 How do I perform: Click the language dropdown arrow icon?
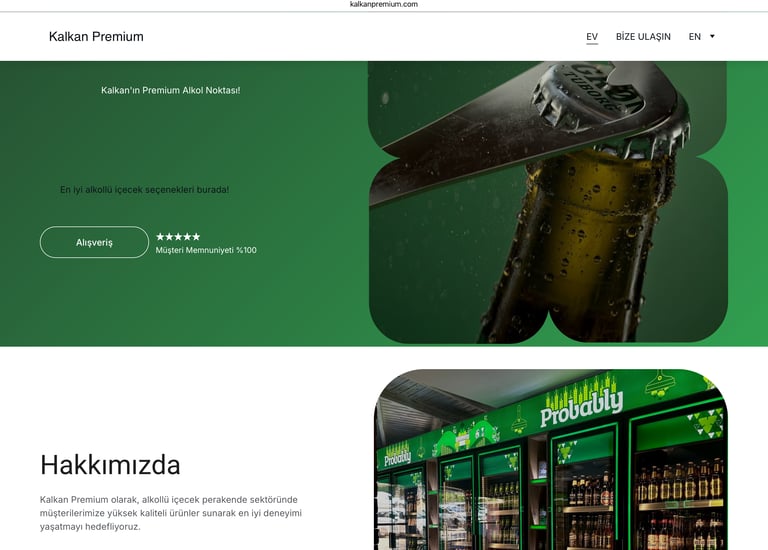pos(712,36)
